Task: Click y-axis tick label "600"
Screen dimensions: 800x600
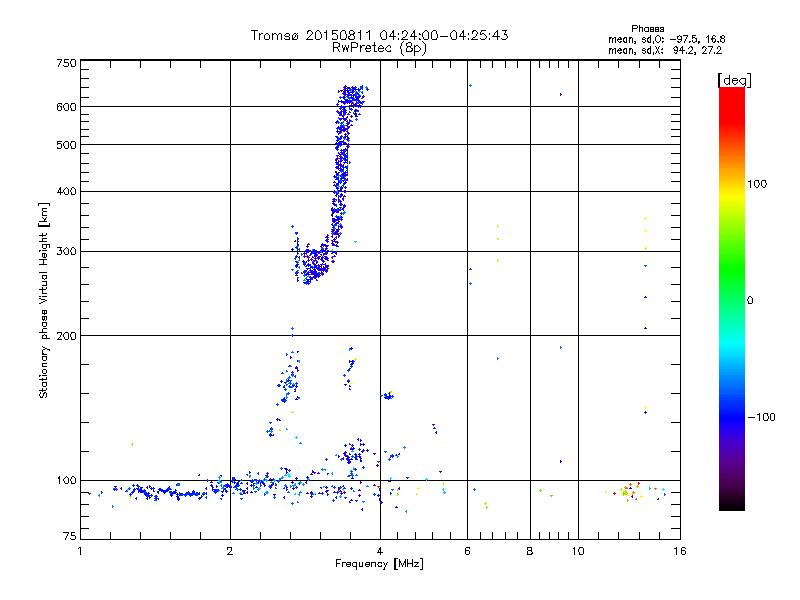Action: 66,107
